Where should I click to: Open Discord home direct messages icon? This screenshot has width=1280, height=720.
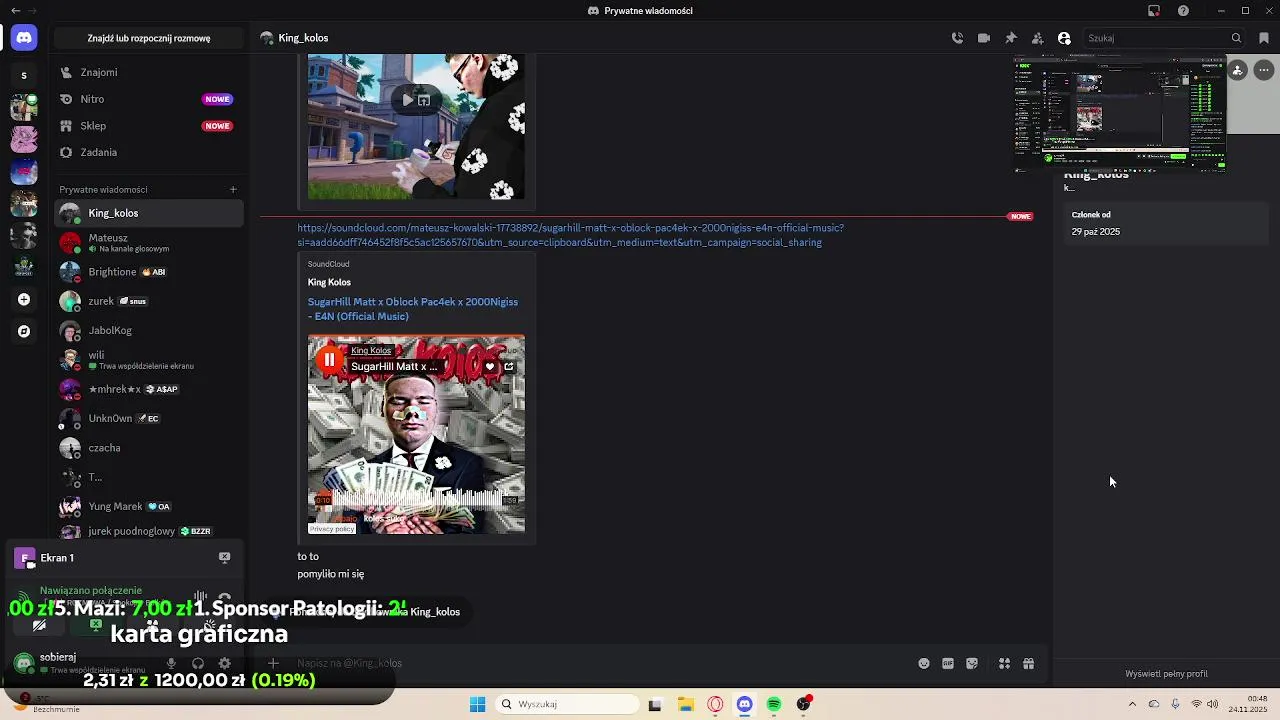24,38
